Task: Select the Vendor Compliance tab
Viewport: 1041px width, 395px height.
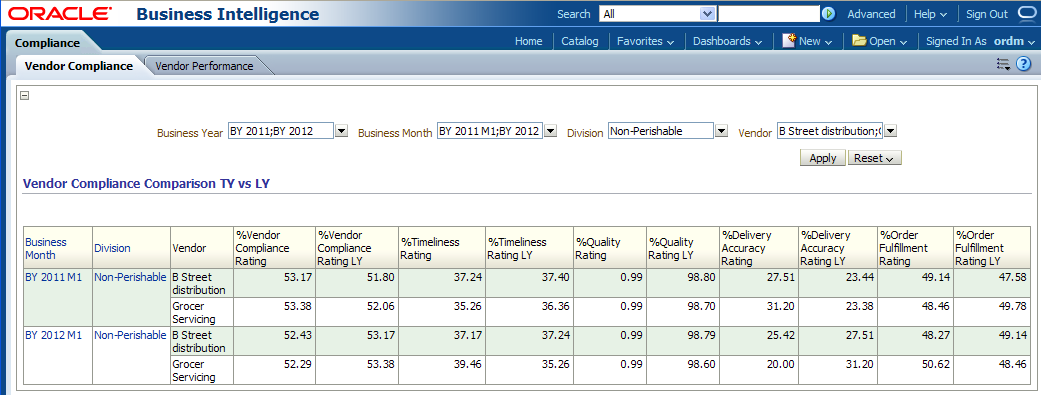Action: [78, 66]
